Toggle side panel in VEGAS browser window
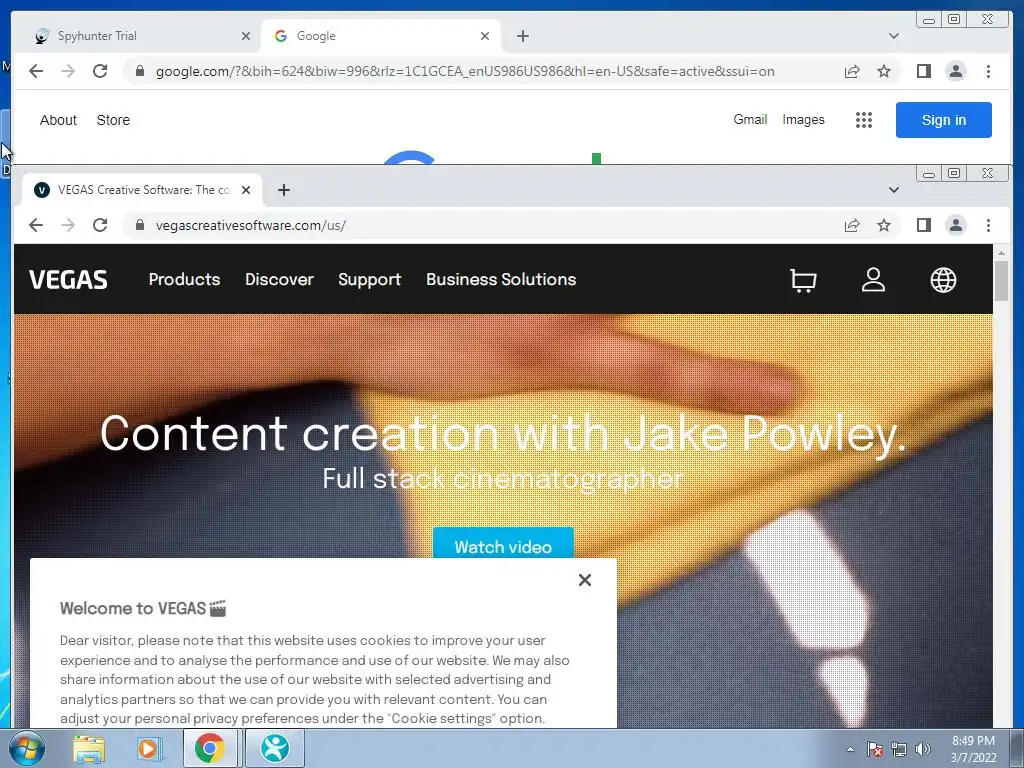The image size is (1024, 768). [923, 225]
